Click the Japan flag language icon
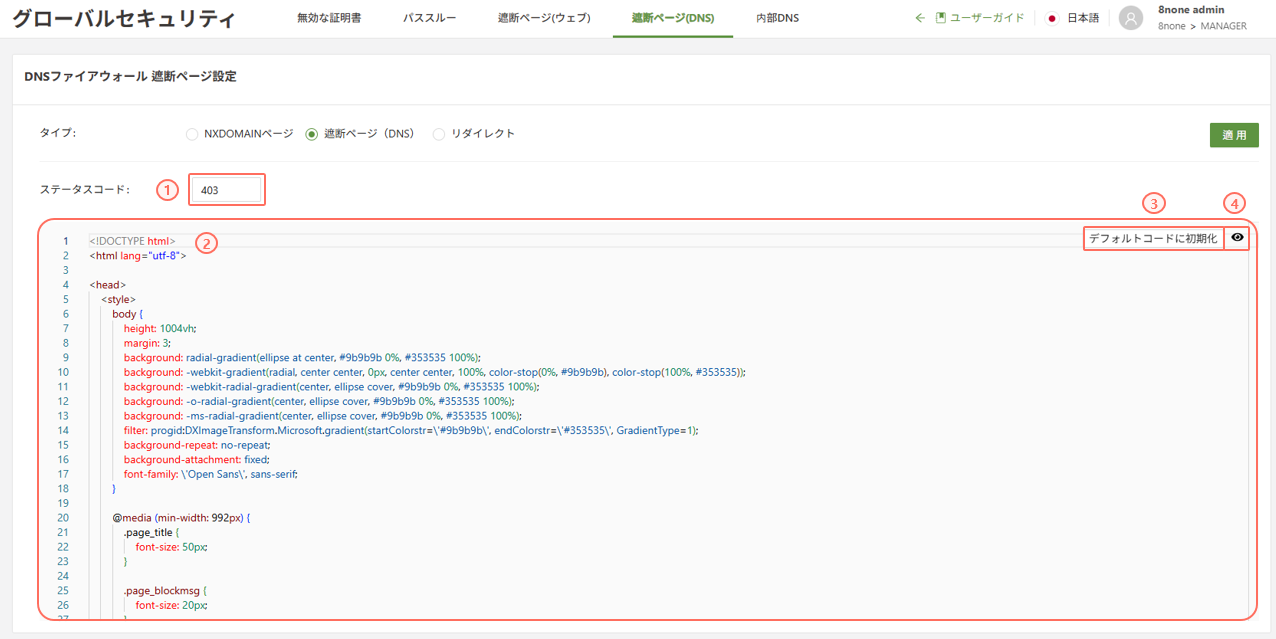The image size is (1276, 639). pyautogui.click(x=1051, y=18)
